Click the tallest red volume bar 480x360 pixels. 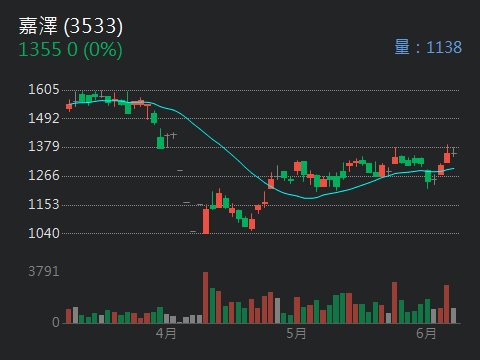pyautogui.click(x=205, y=298)
